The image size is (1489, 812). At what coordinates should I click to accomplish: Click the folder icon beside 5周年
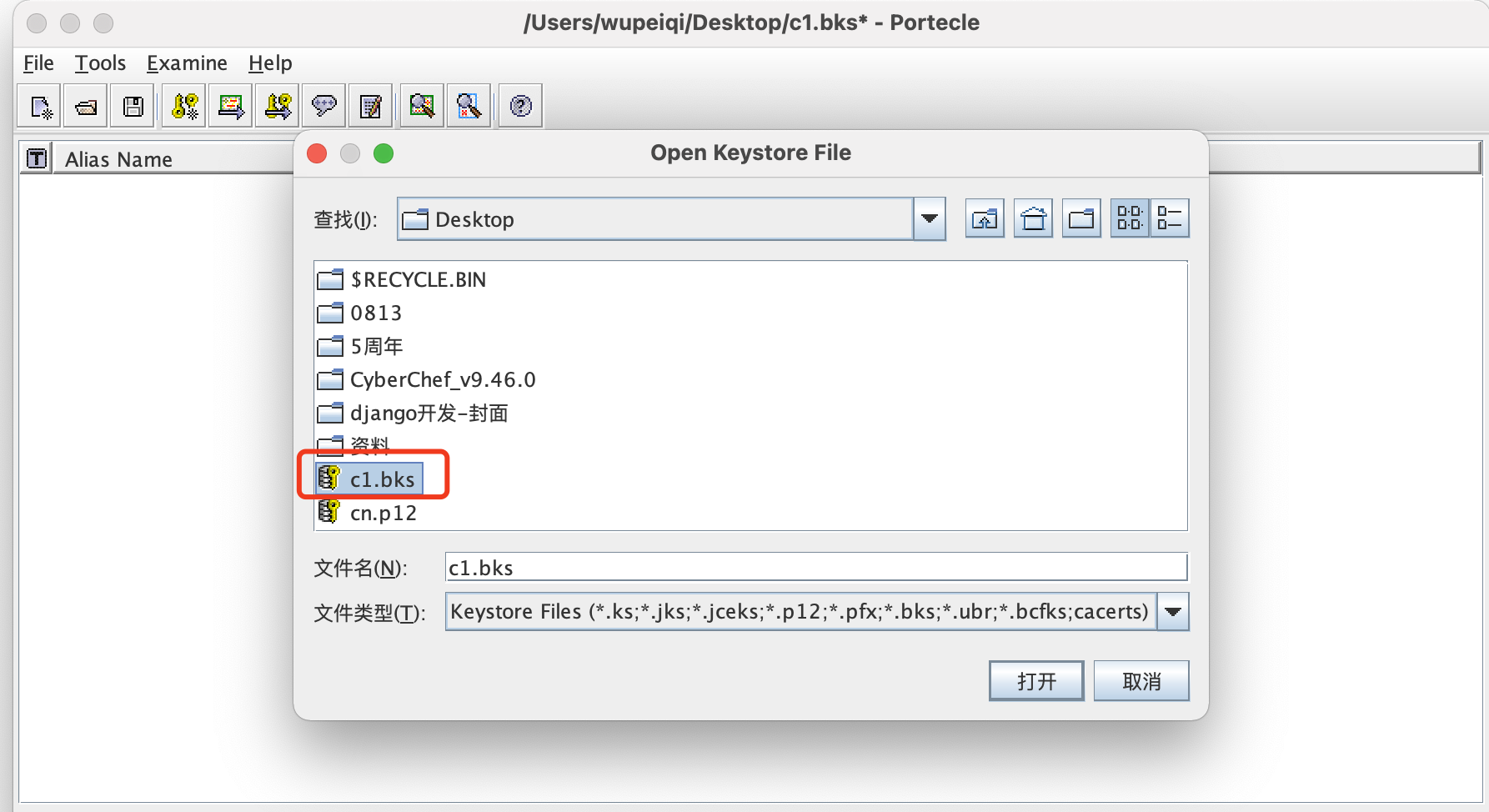(x=330, y=346)
